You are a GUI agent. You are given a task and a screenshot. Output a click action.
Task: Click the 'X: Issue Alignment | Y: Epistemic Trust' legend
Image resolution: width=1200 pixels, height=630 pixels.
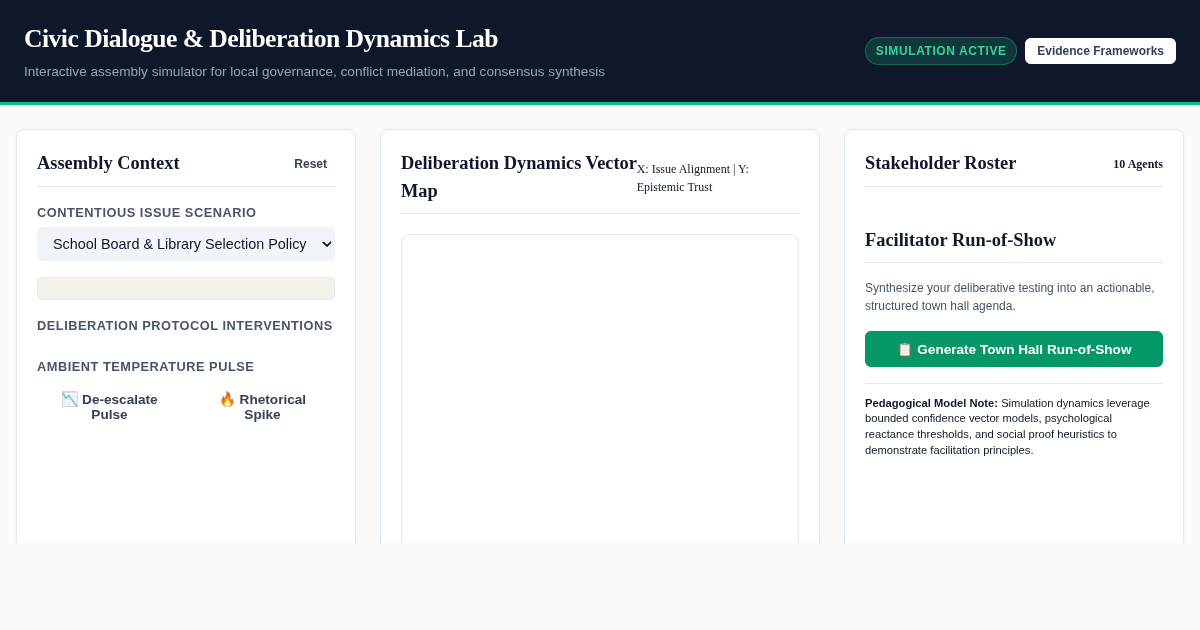point(693,178)
